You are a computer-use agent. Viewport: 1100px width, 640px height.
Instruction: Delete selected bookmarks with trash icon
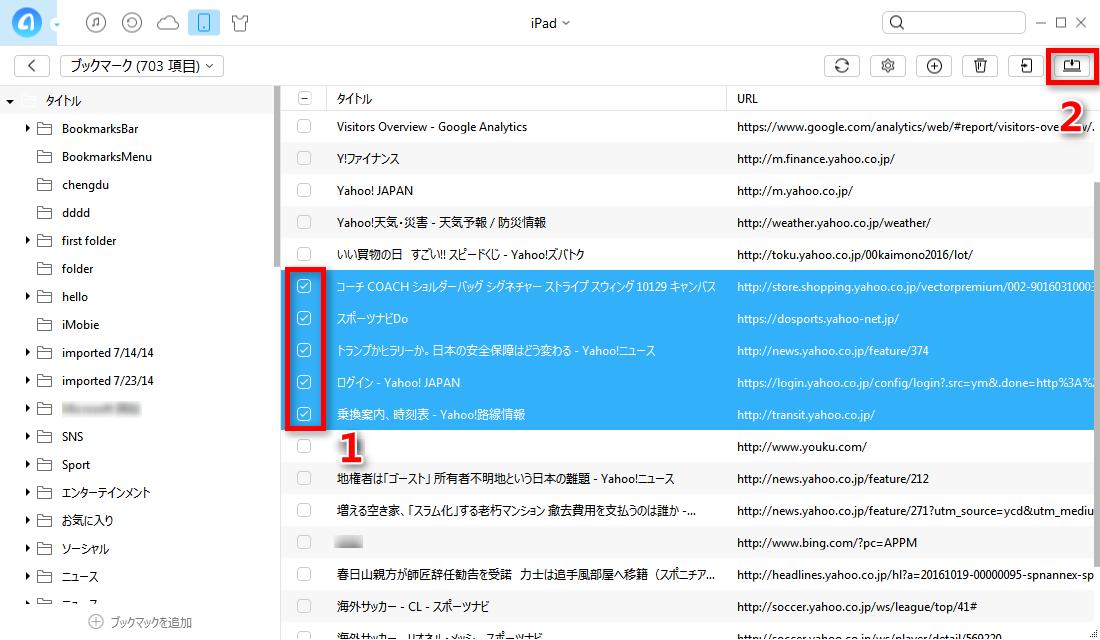pos(980,66)
